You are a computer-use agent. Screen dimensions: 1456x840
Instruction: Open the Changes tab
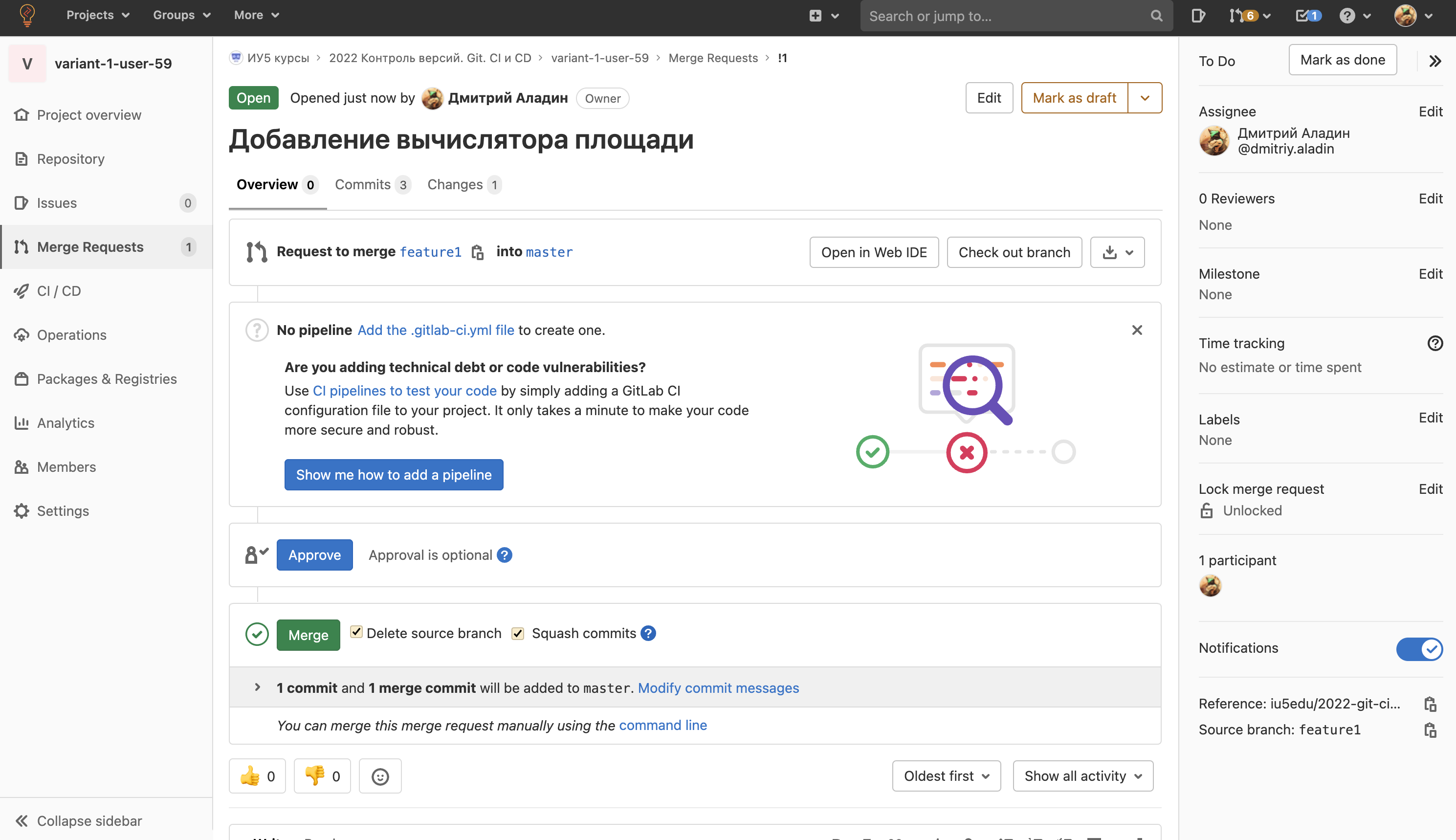pyautogui.click(x=455, y=185)
